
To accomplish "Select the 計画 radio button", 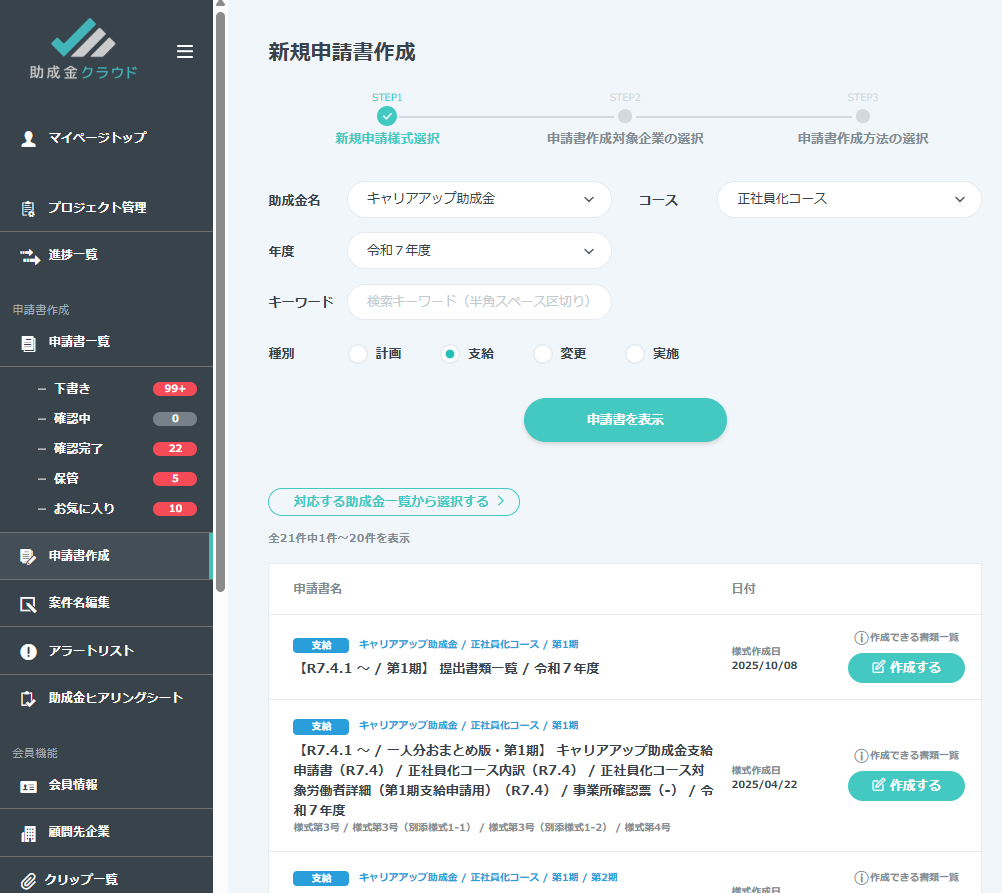I will click(358, 354).
